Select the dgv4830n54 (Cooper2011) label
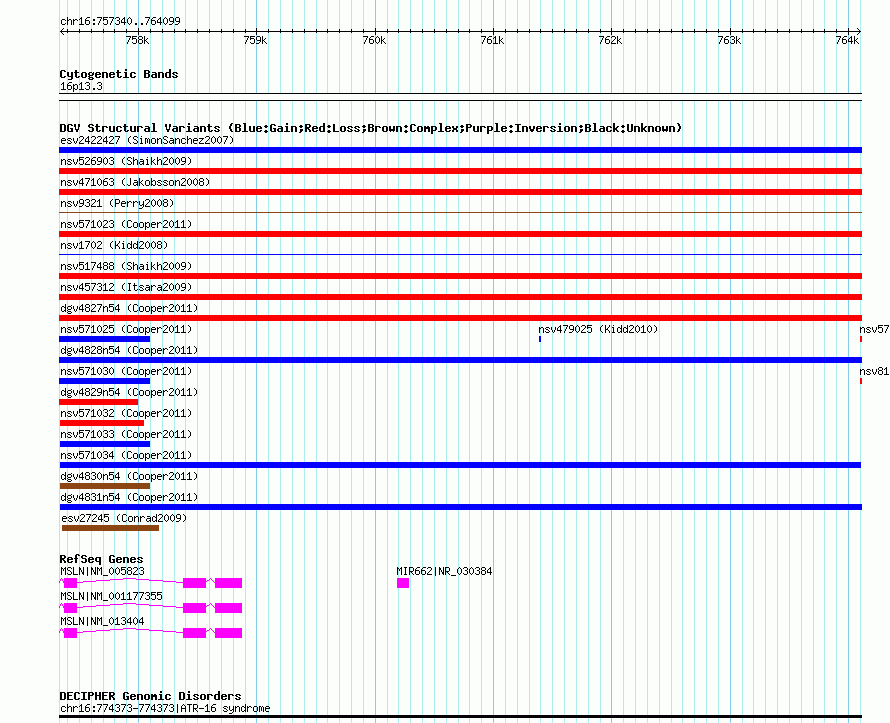Screen dimensions: 890x723 [x=129, y=476]
